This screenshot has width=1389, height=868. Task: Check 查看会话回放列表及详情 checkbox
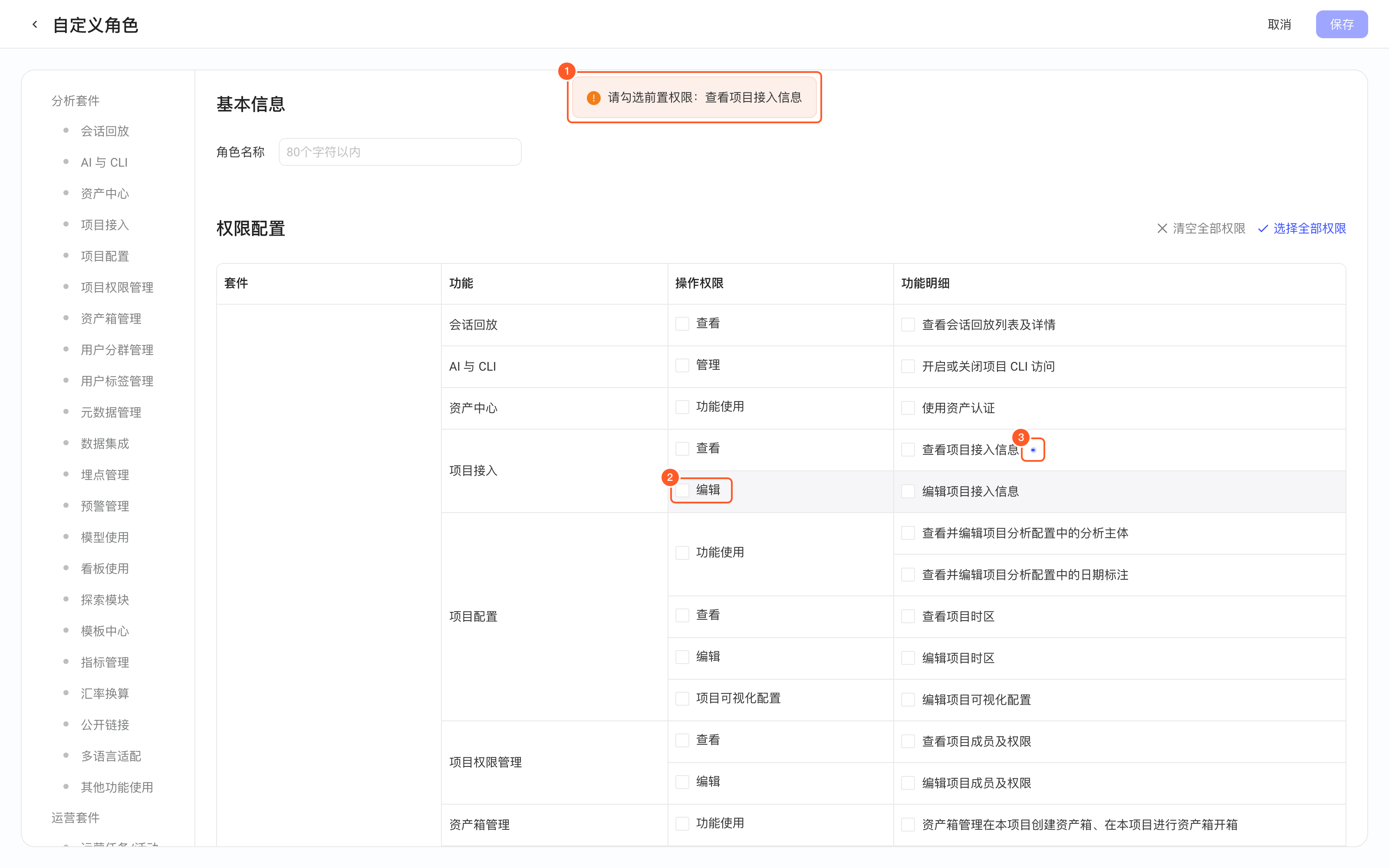tap(908, 325)
